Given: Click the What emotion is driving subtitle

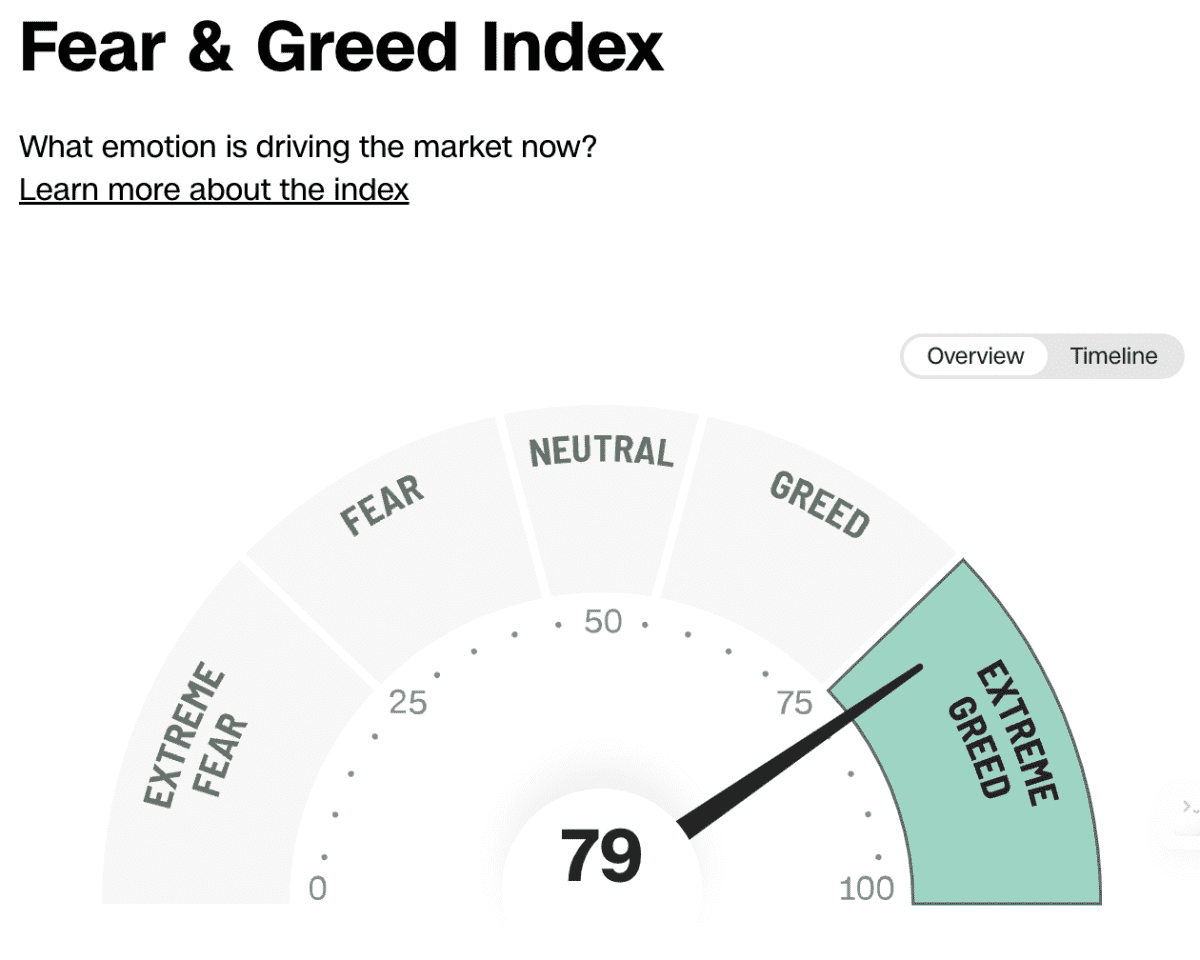Looking at the screenshot, I should coord(308,147).
